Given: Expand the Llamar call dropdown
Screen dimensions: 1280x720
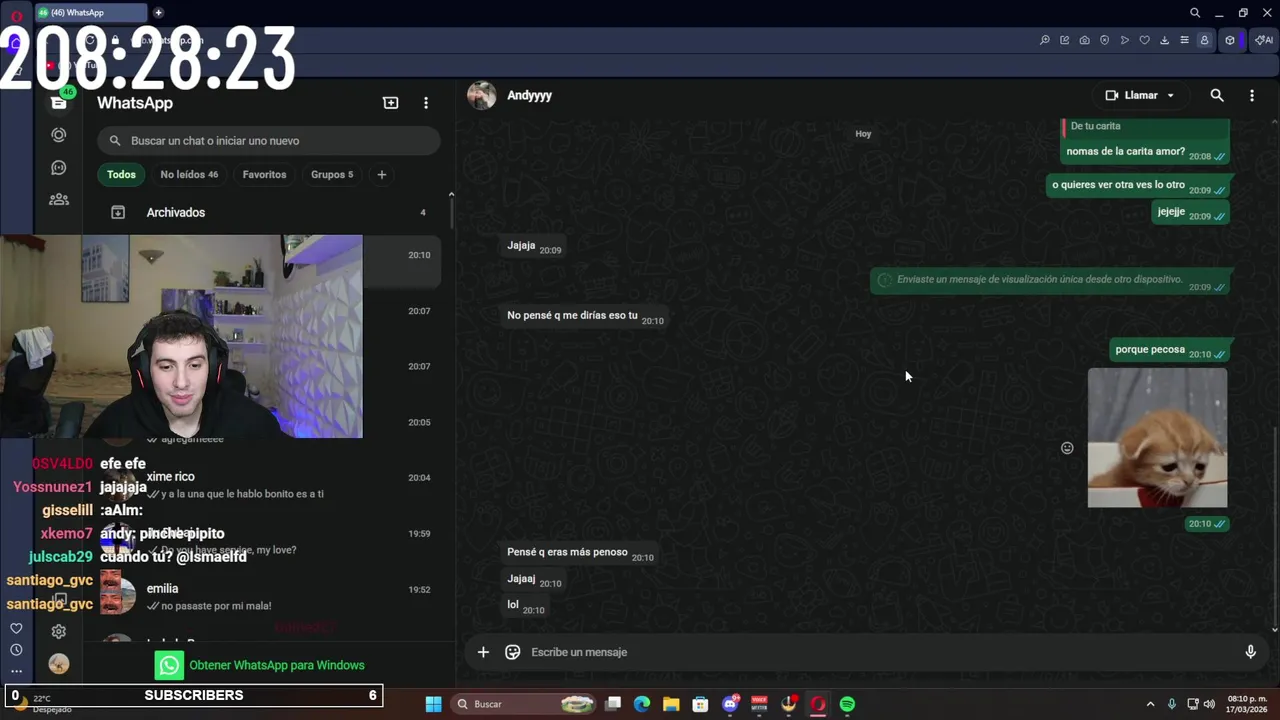Looking at the screenshot, I should [x=1171, y=96].
